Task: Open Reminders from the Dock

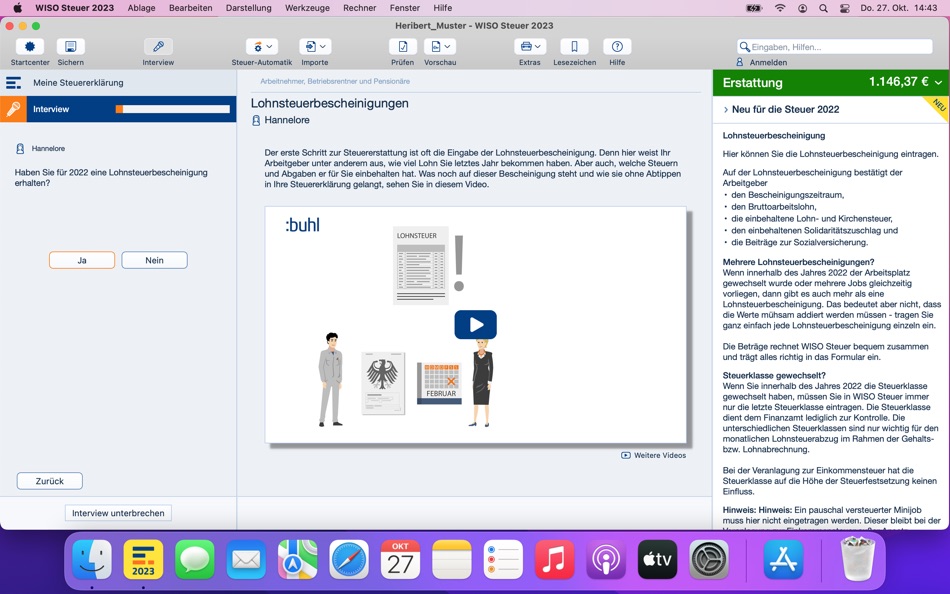Action: click(503, 559)
